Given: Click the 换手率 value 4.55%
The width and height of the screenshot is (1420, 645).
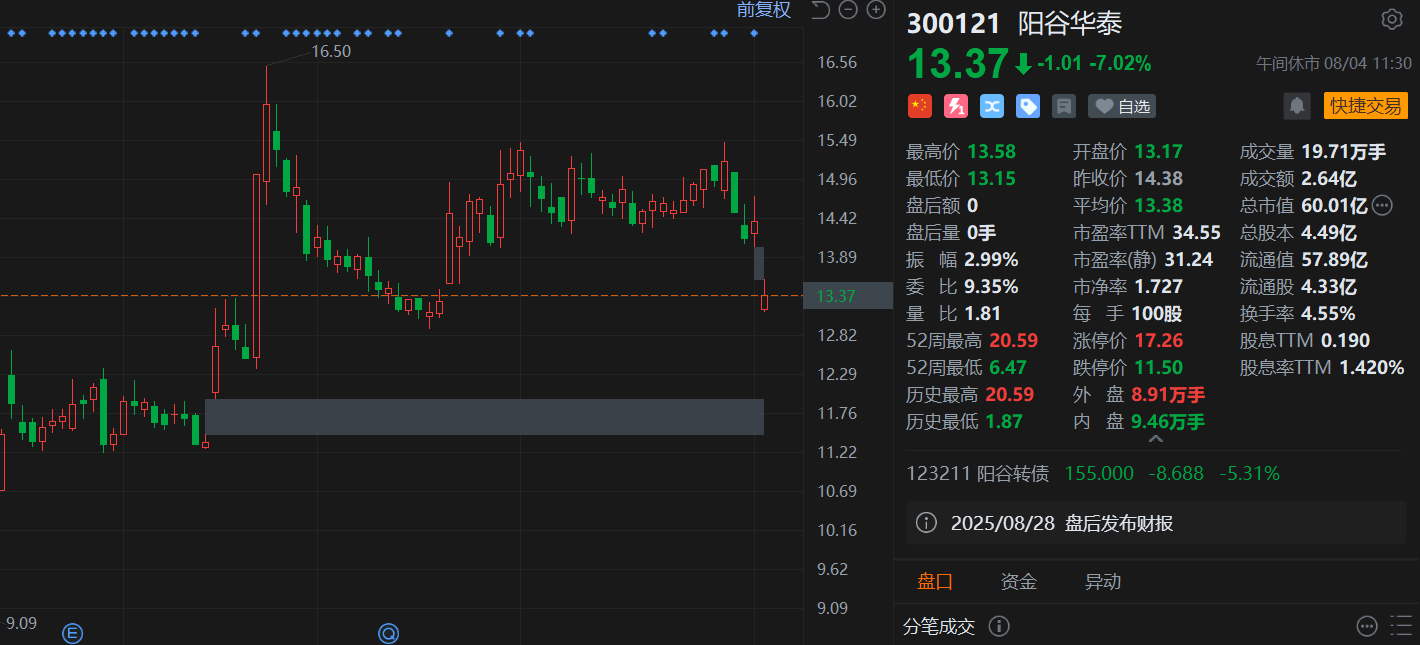Looking at the screenshot, I should [1328, 313].
